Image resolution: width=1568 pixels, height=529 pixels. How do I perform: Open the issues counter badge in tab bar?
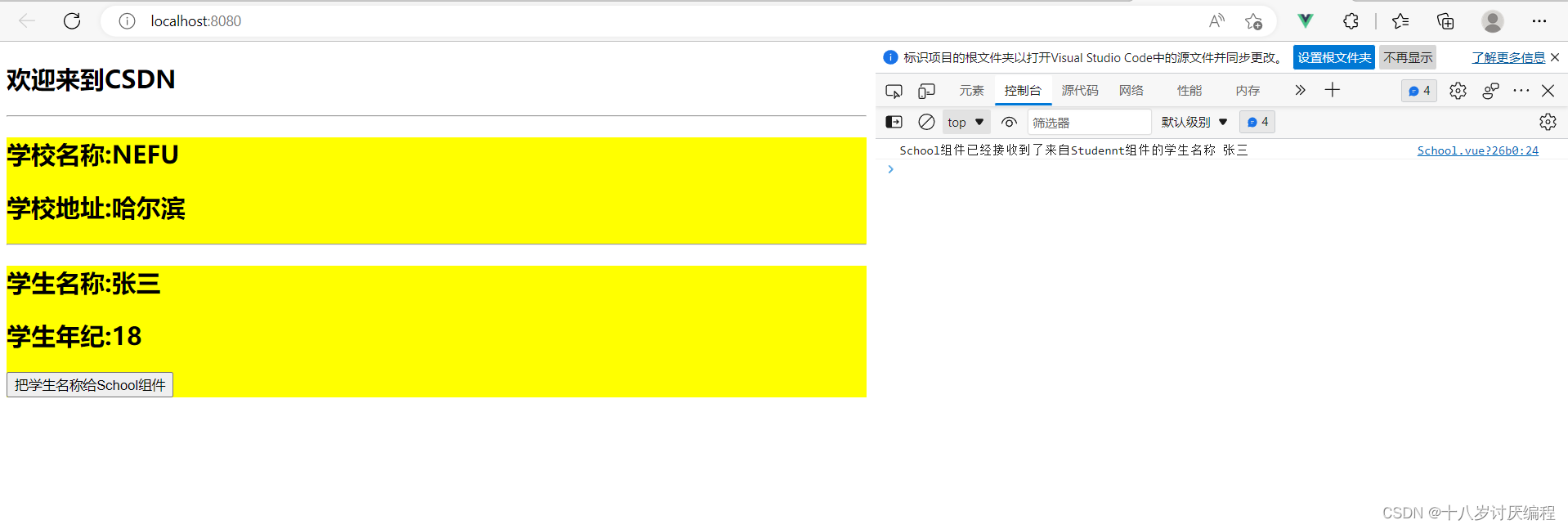pyautogui.click(x=1419, y=91)
